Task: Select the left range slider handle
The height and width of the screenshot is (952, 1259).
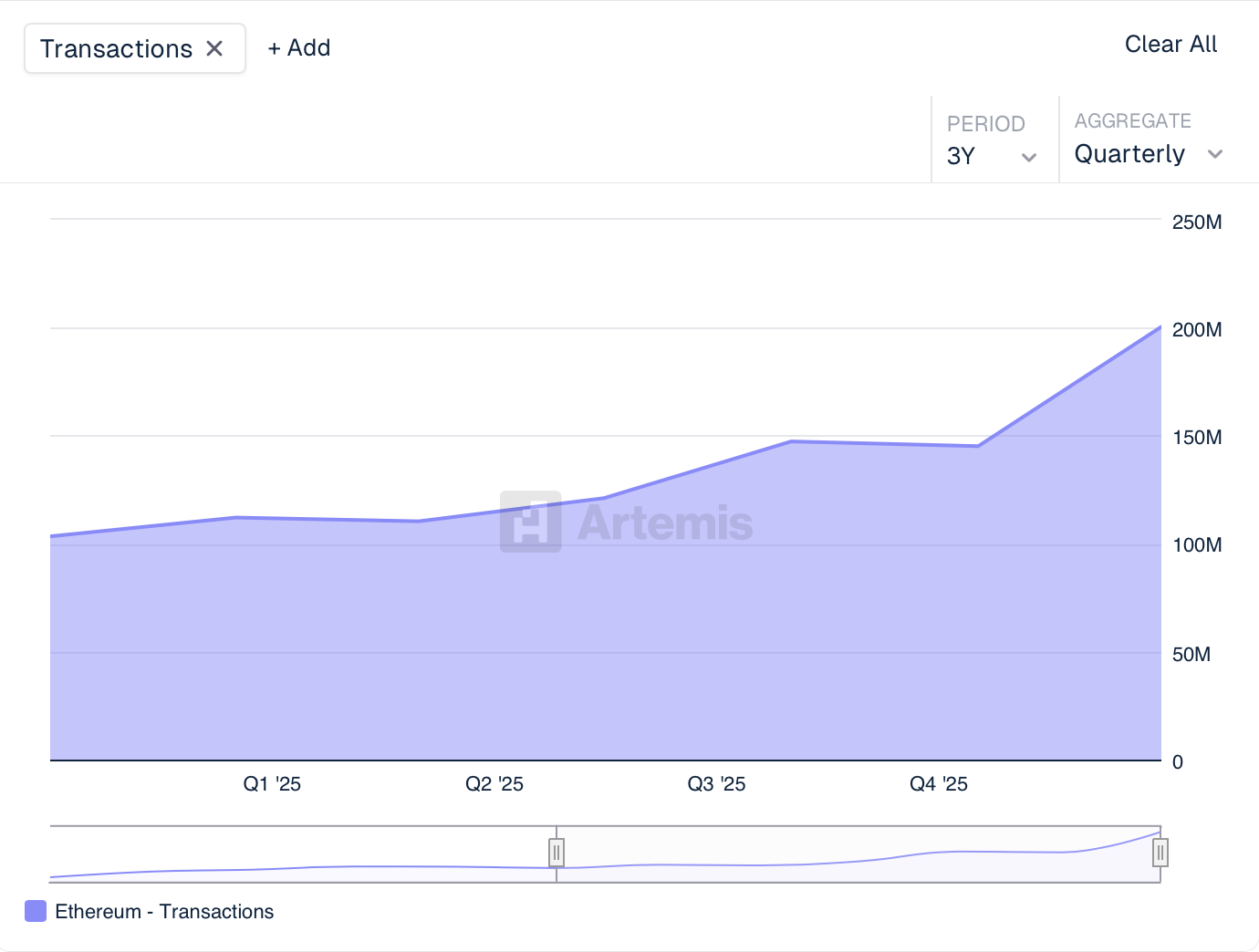Action: coord(557,852)
